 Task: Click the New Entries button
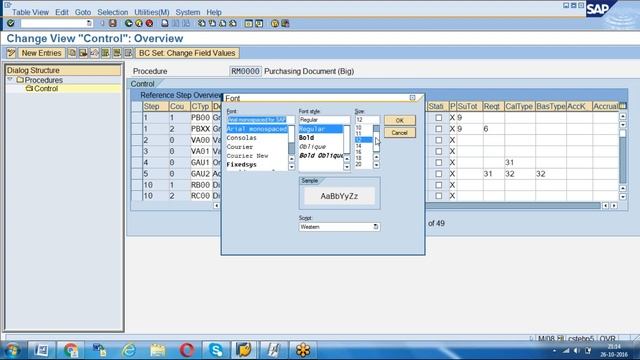(x=41, y=53)
